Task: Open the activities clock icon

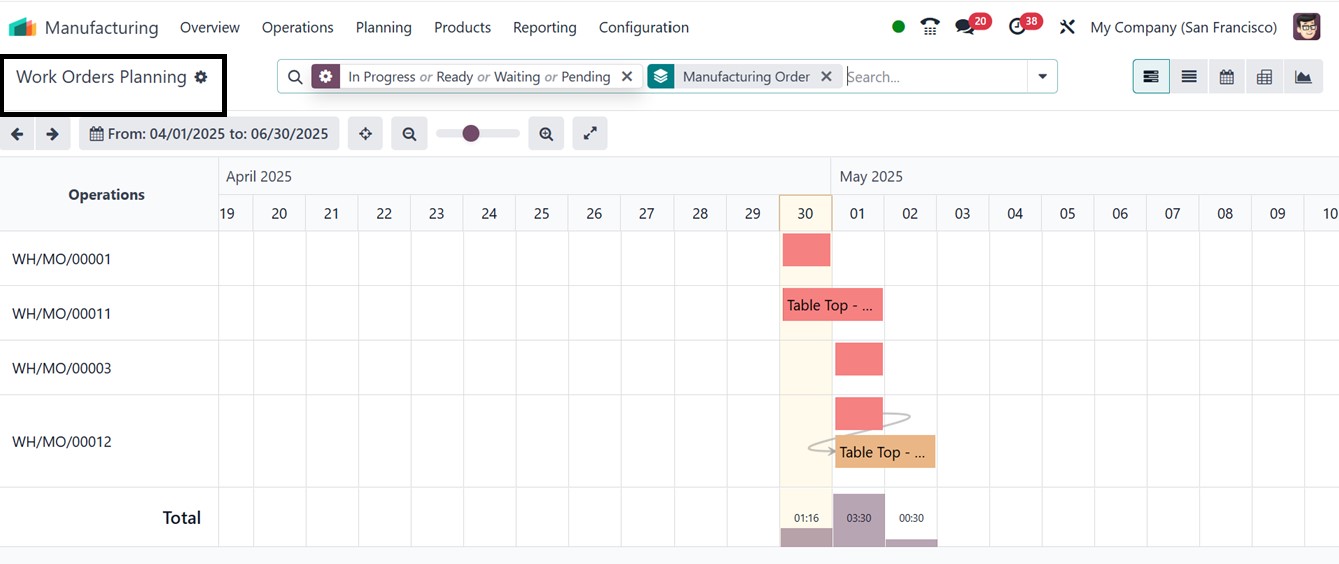Action: tap(1018, 27)
